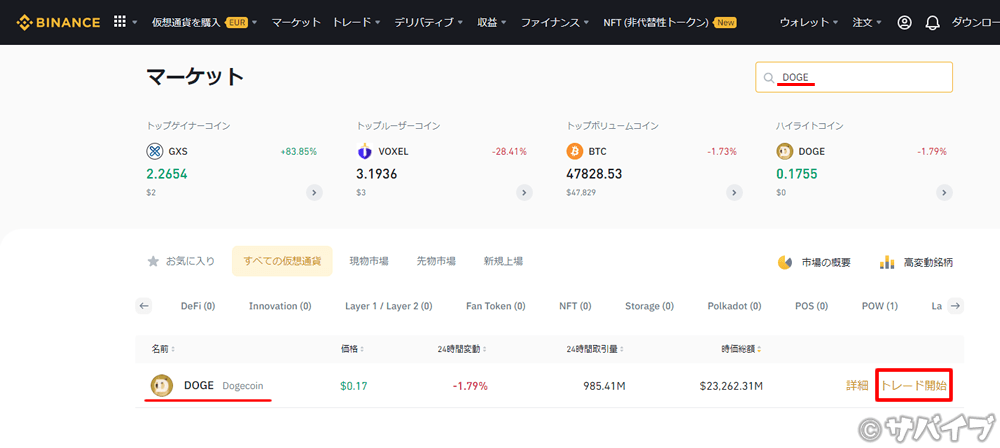The width and height of the screenshot is (1000, 448).
Task: Sort table by 24時間変動 column
Action: coord(462,349)
